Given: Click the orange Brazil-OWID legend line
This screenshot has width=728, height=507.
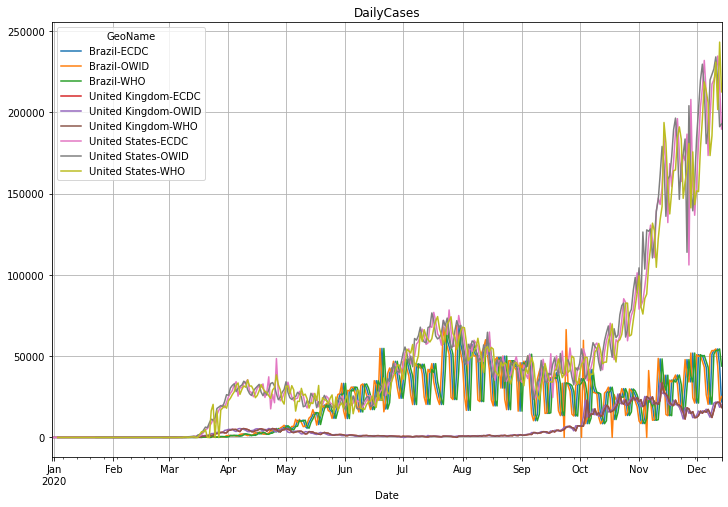Looking at the screenshot, I should (x=71, y=66).
